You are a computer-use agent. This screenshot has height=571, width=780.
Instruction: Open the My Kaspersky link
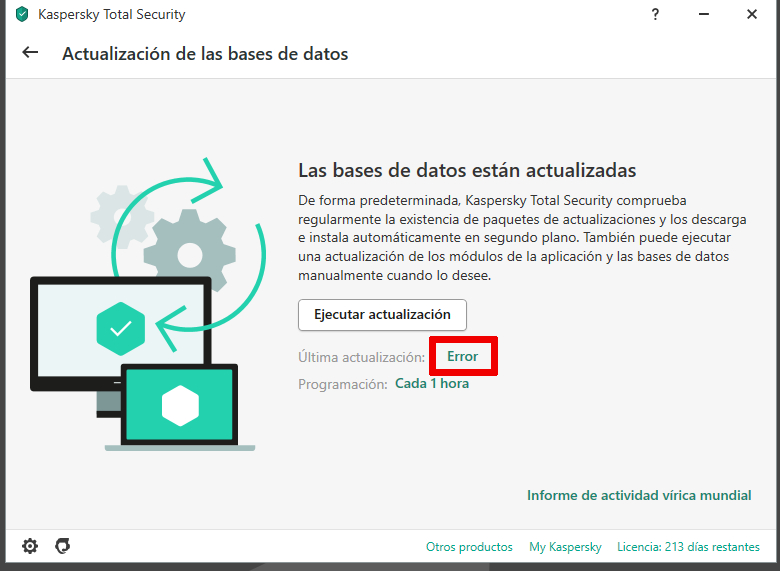click(565, 547)
